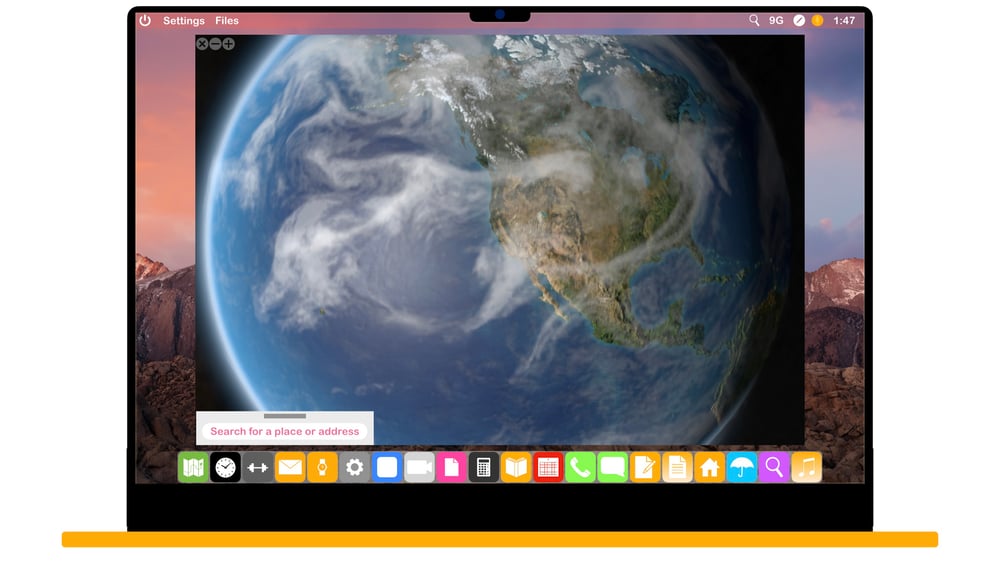Viewport: 1000px width, 562px height.
Task: Open the green Messages app in dock
Action: (x=613, y=468)
